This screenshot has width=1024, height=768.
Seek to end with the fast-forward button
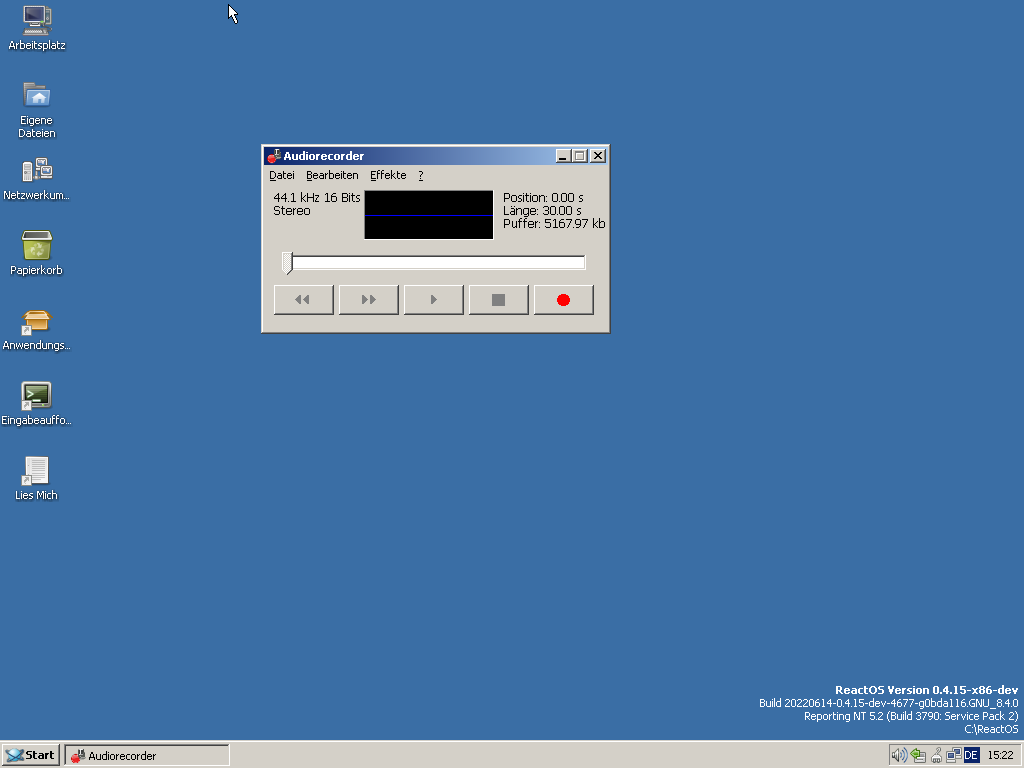coord(368,300)
